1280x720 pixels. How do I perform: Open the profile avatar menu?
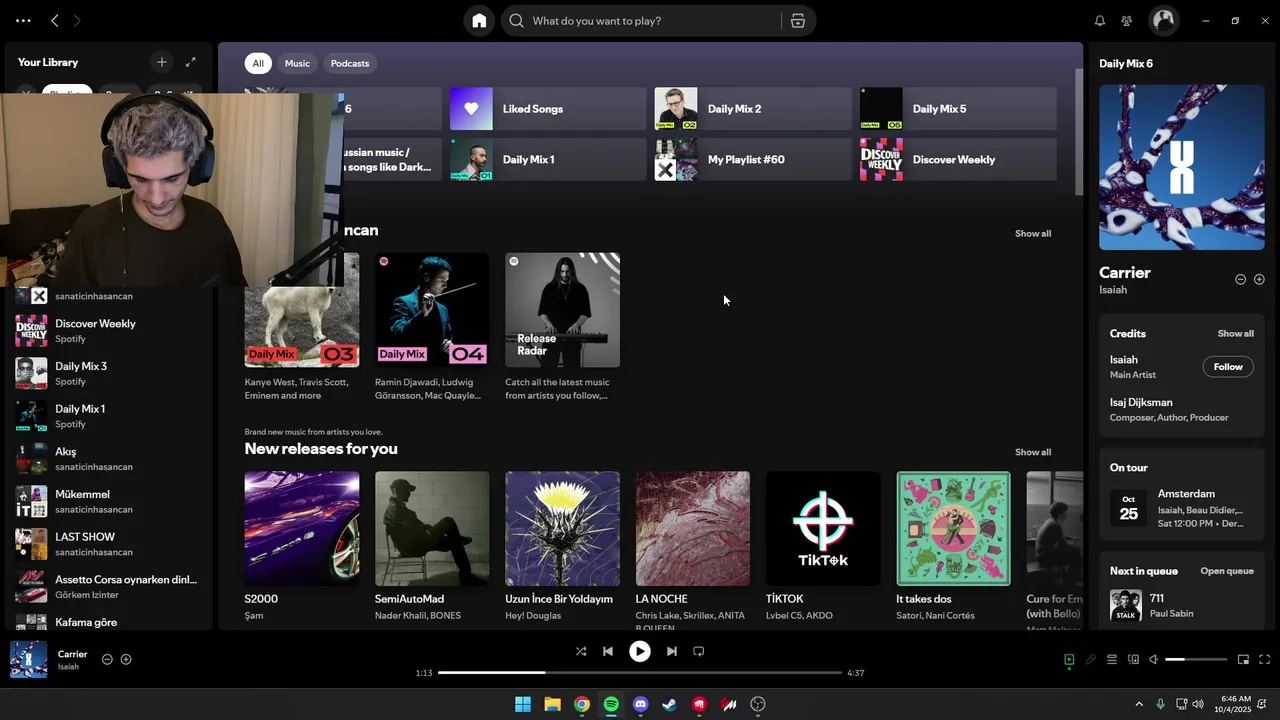pyautogui.click(x=1163, y=20)
